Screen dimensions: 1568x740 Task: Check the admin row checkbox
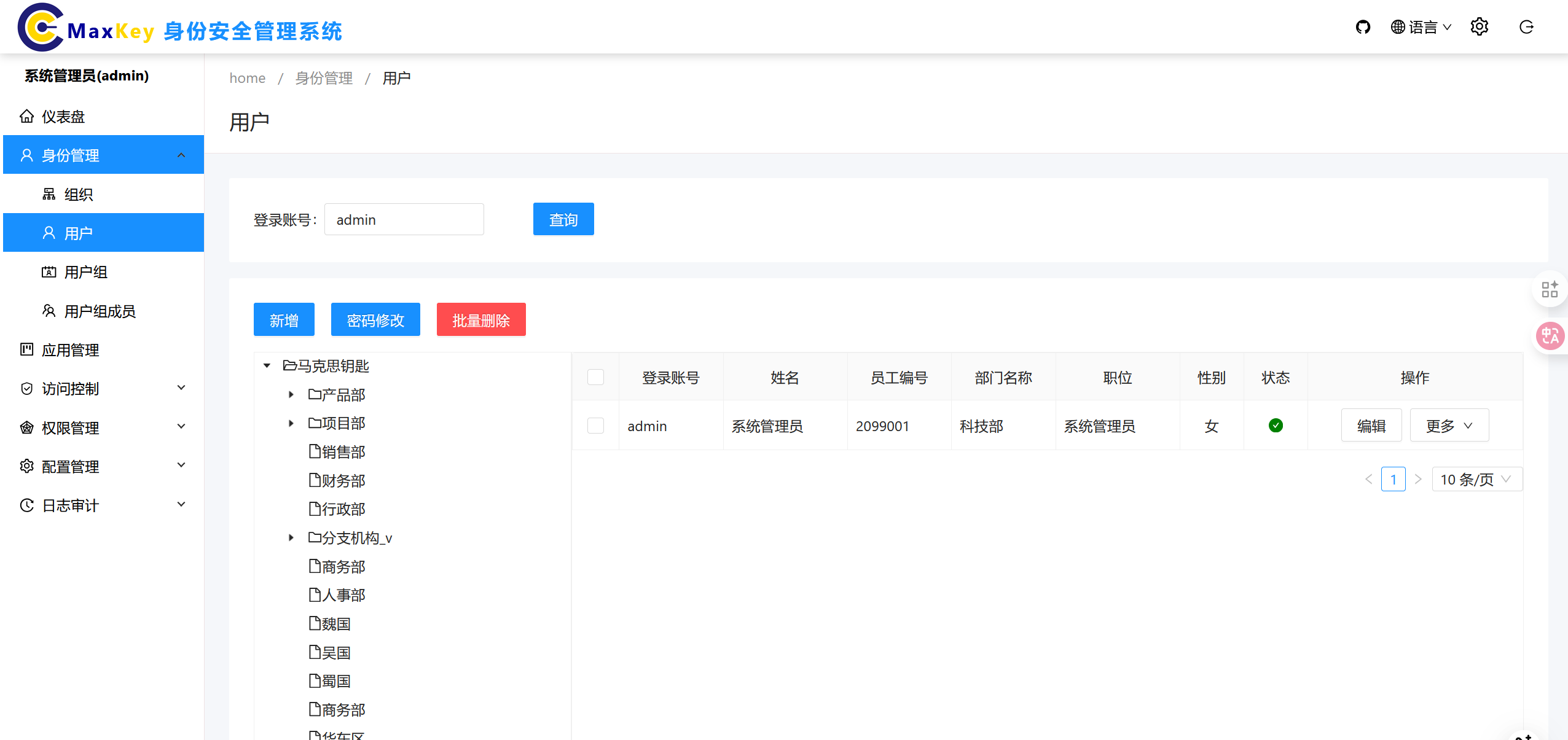pyautogui.click(x=595, y=426)
